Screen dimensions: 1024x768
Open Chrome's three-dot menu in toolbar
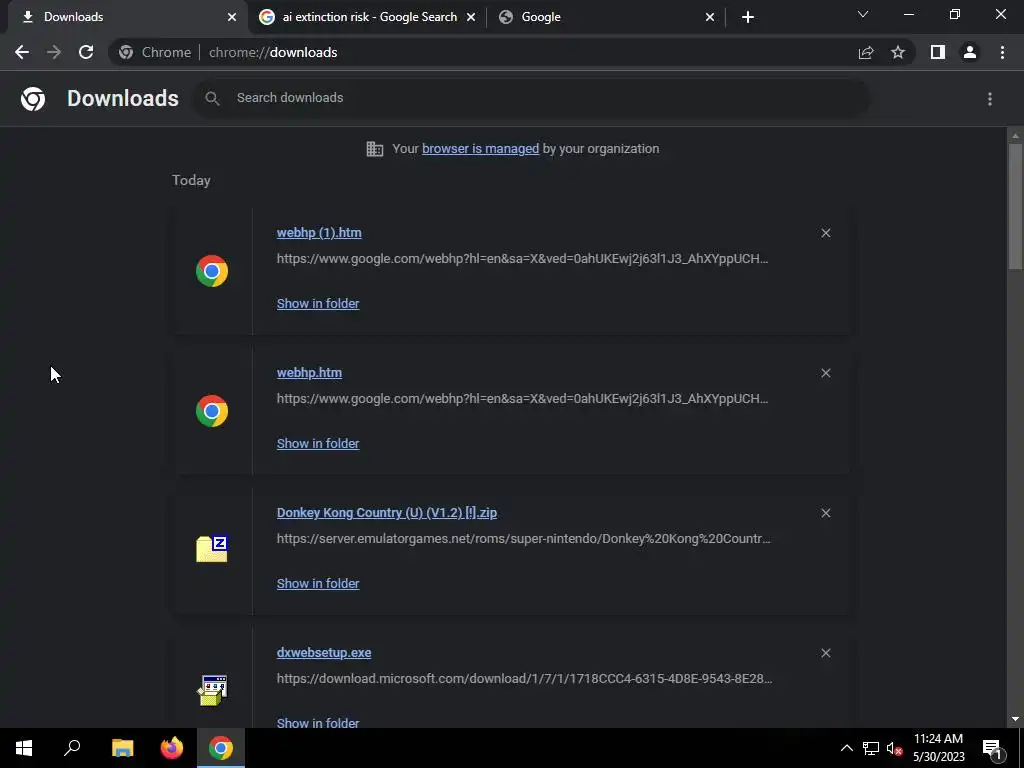pyautogui.click(x=1002, y=52)
